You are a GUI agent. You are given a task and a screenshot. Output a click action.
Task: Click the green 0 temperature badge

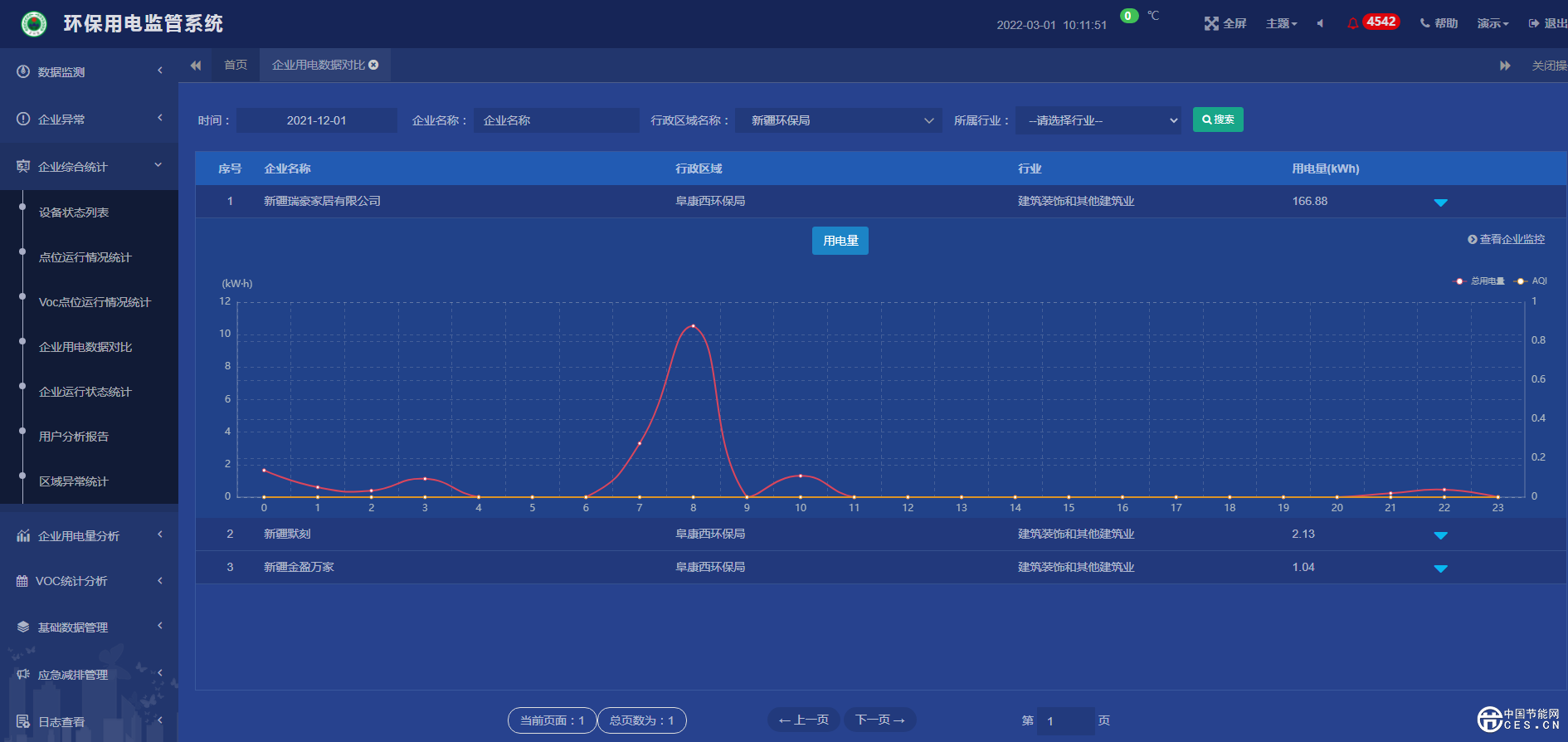1128,16
